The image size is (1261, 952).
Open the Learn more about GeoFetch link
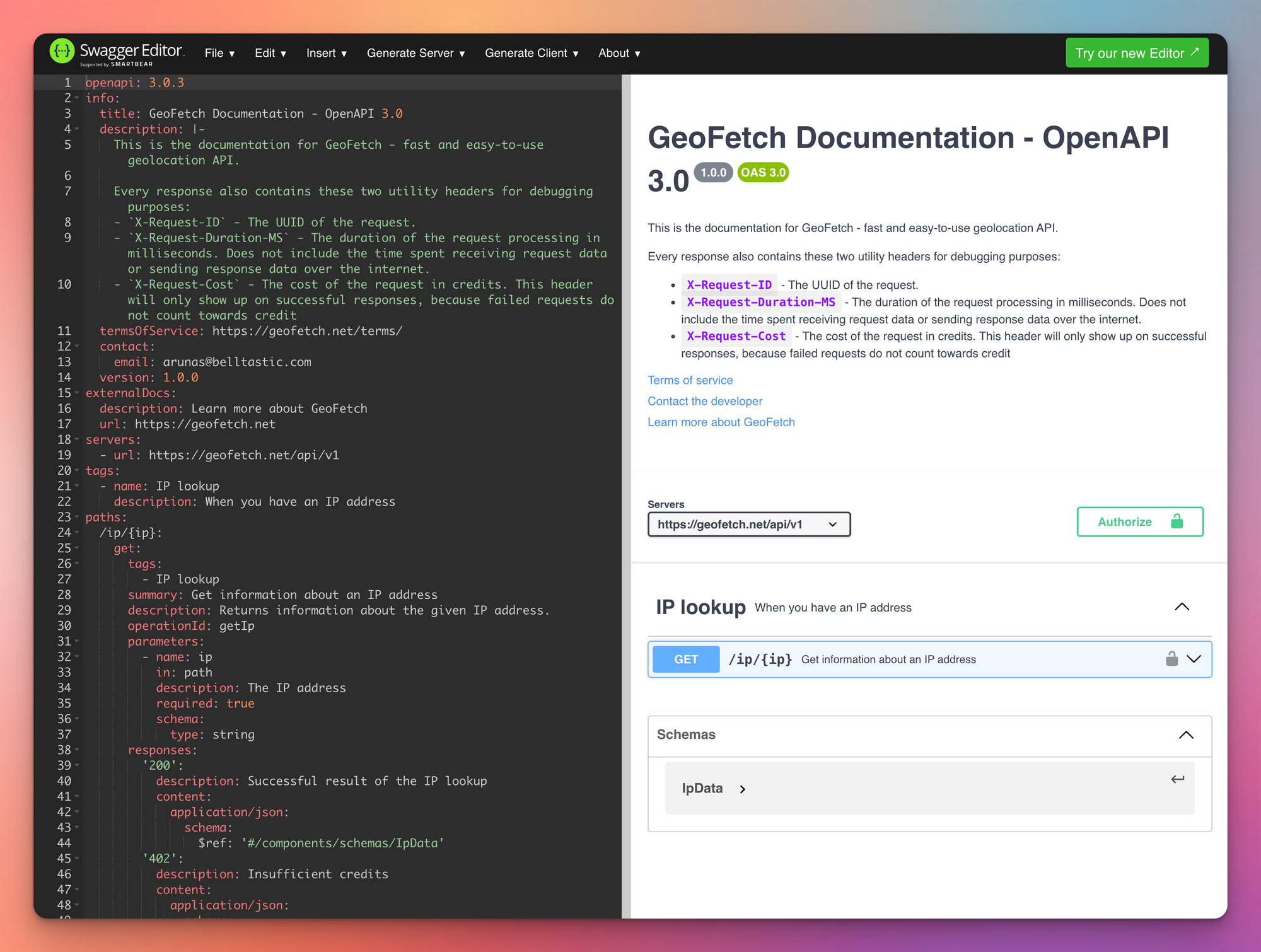click(721, 422)
